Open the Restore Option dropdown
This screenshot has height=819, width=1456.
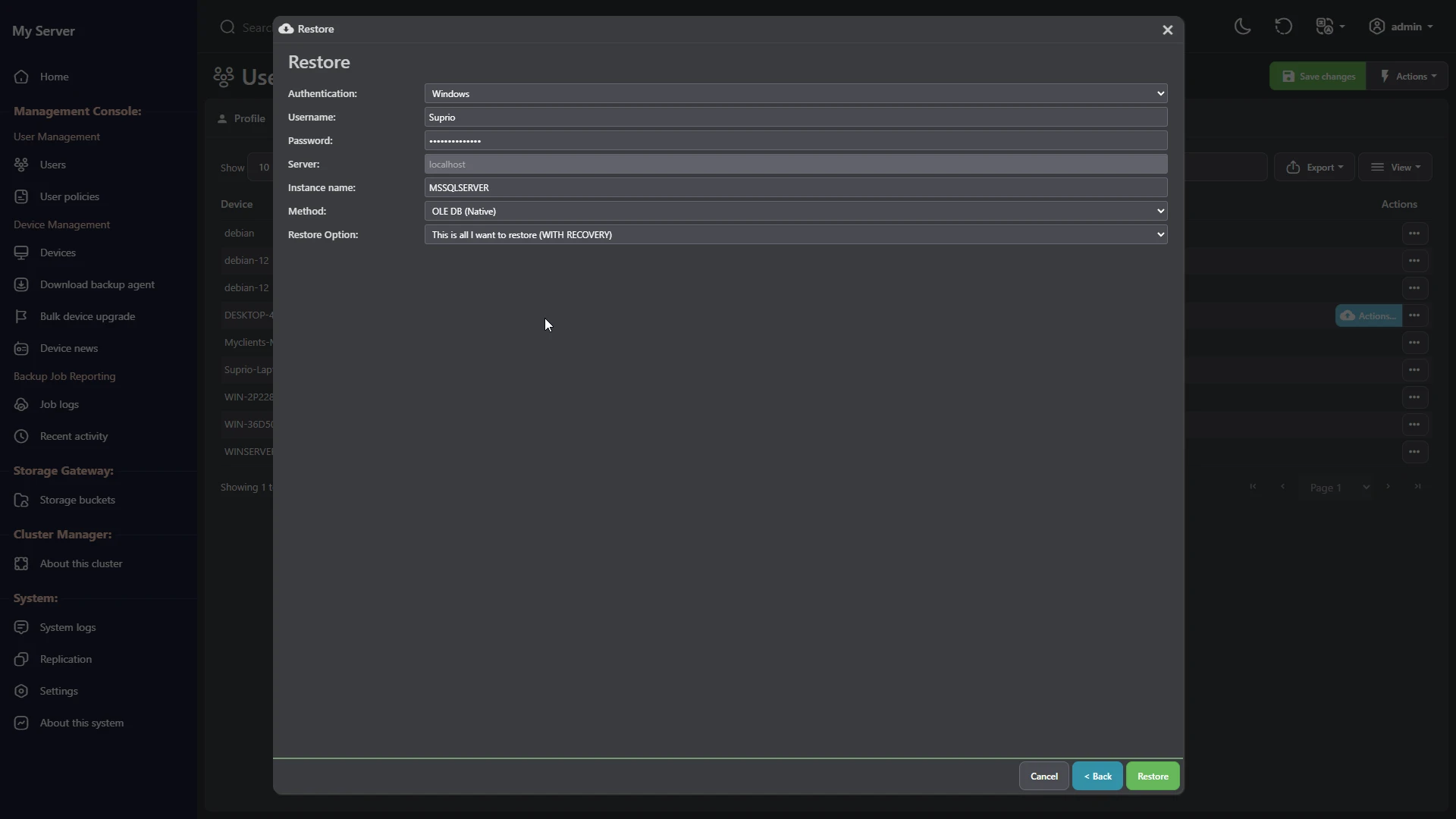point(795,234)
